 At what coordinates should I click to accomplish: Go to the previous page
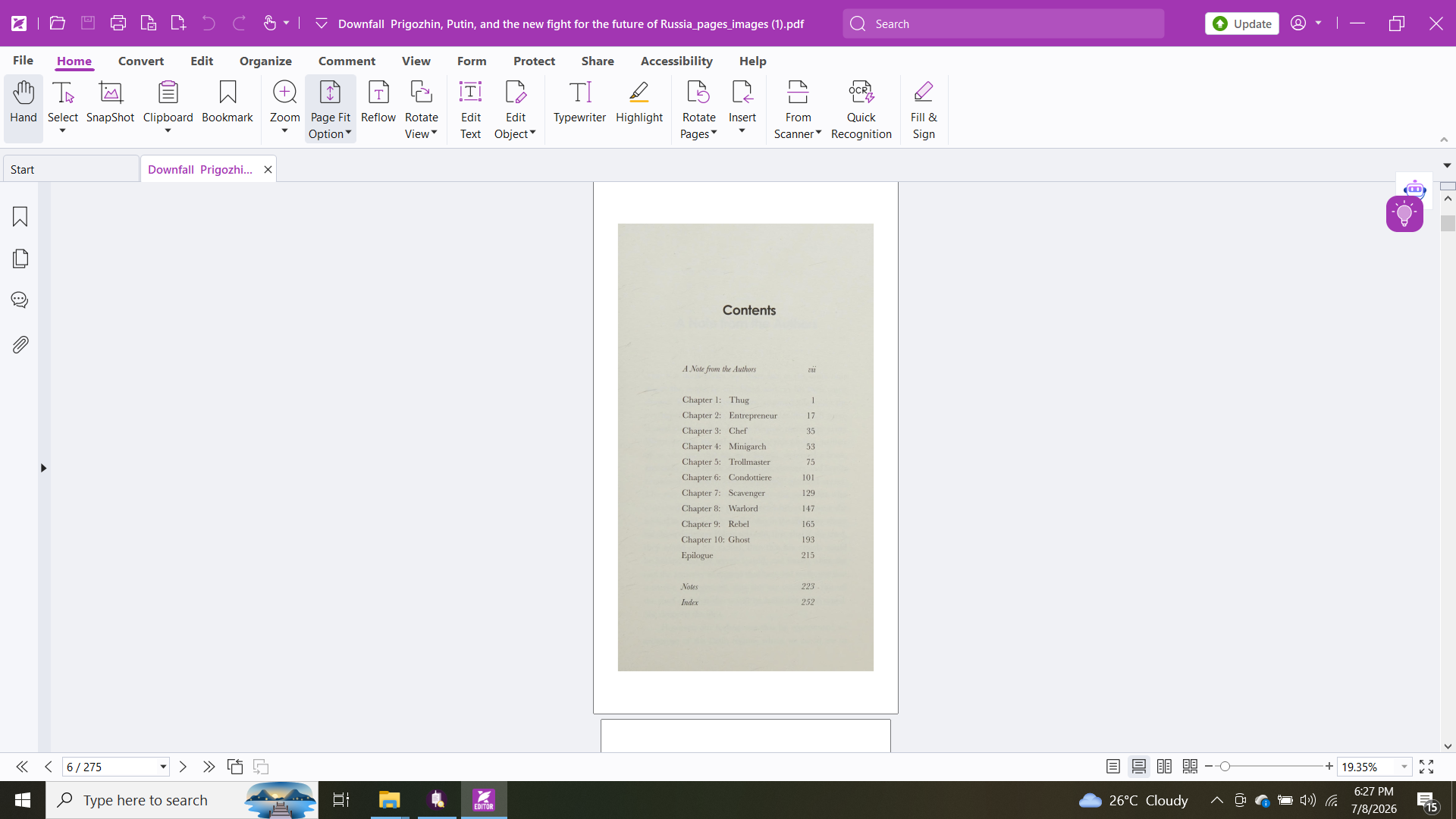coord(49,767)
